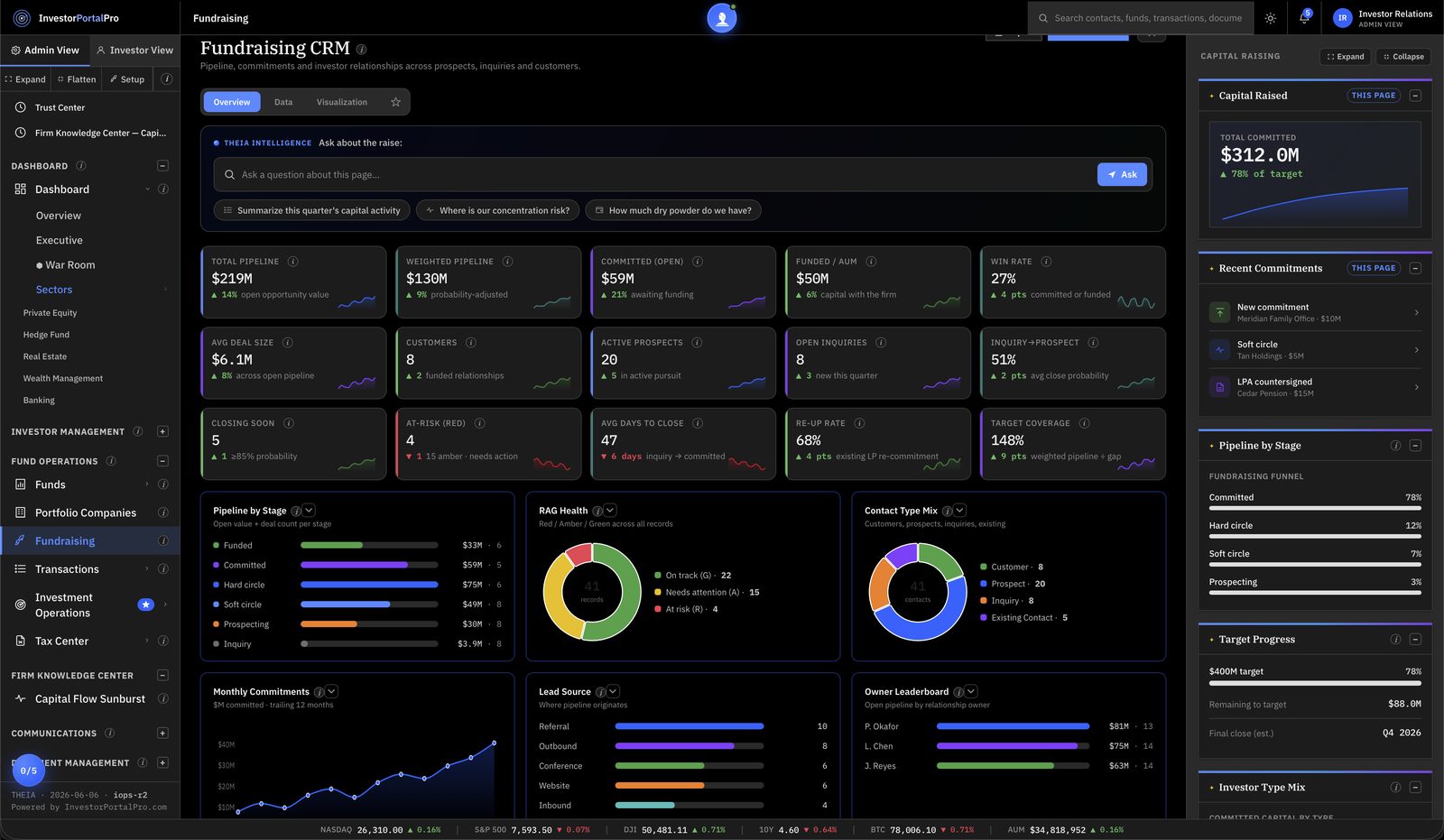The image size is (1444, 840).
Task: Open the Trust Center clock icon
Action: coord(21,107)
